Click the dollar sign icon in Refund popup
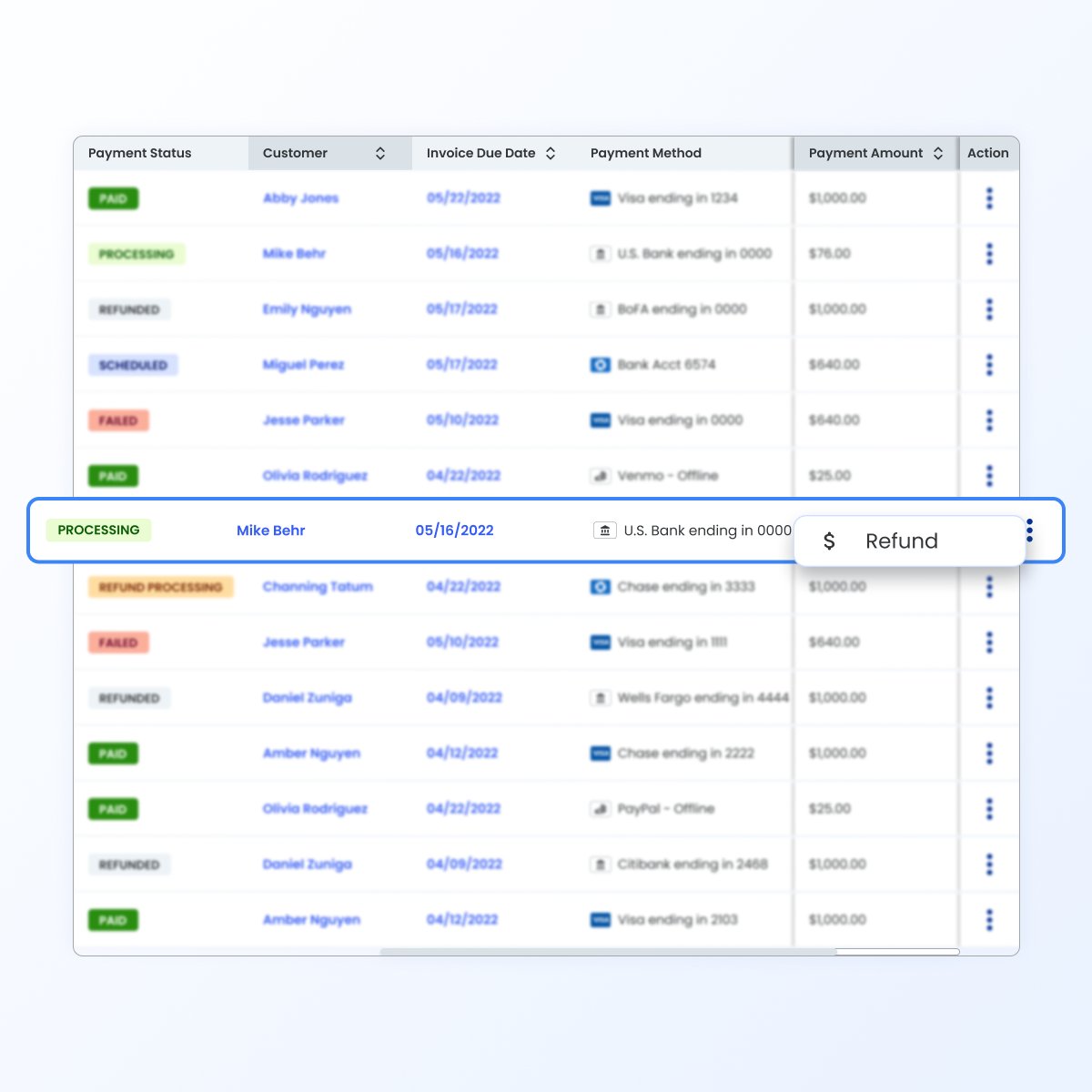Viewport: 1092px width, 1092px height. [829, 541]
